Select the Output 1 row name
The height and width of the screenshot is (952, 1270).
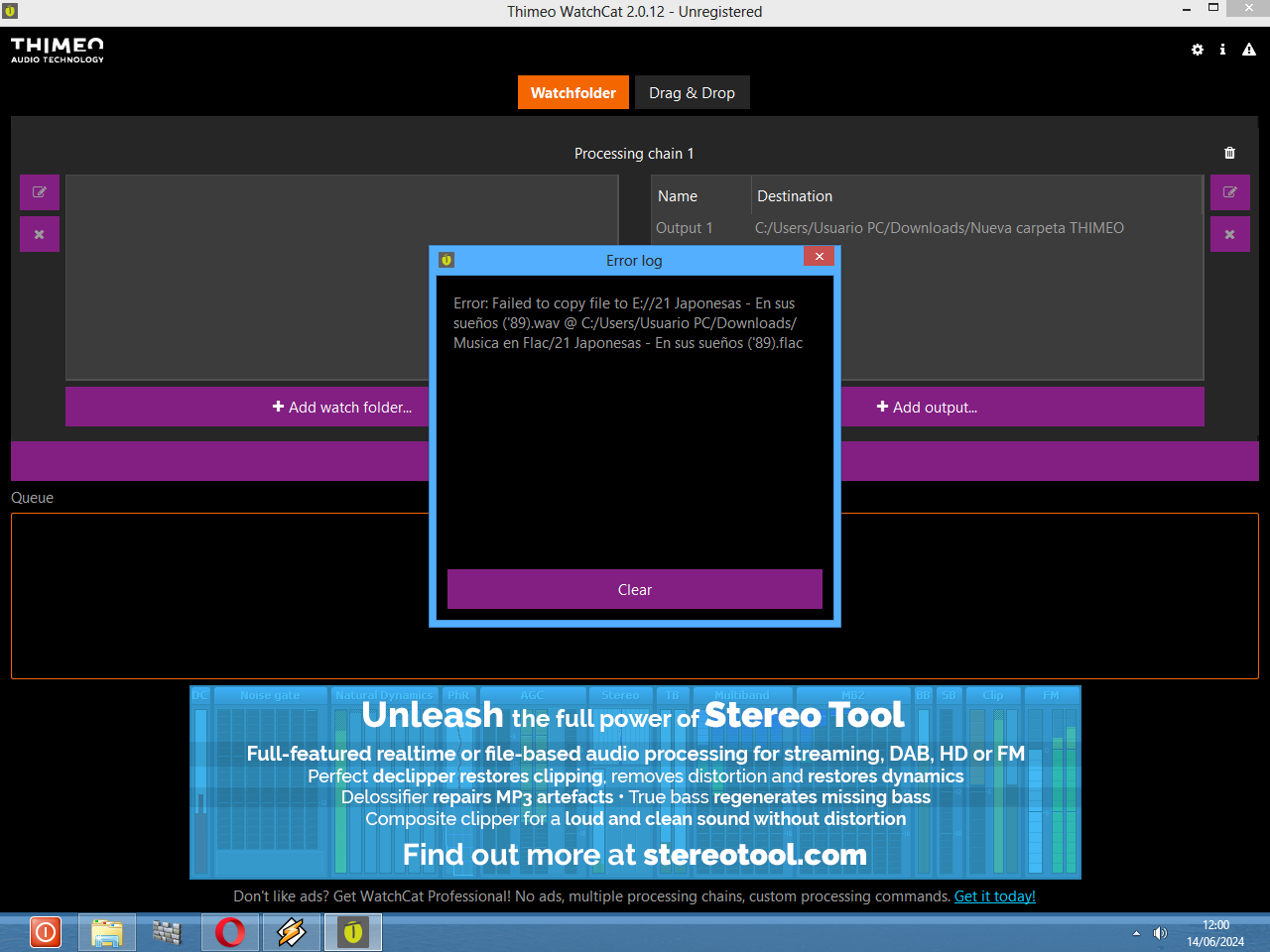point(685,228)
